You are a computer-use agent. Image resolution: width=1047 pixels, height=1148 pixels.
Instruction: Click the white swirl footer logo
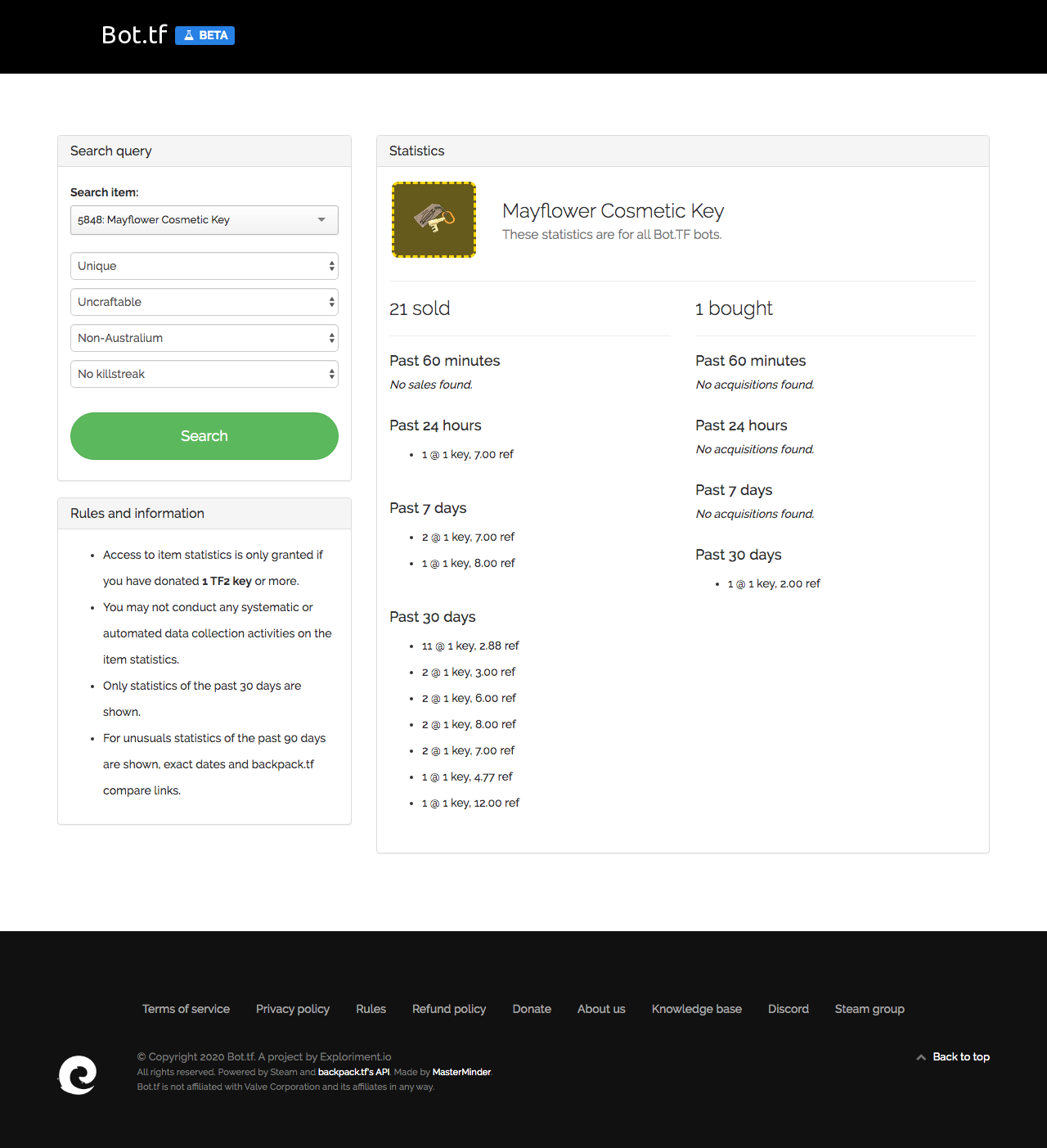click(78, 1074)
